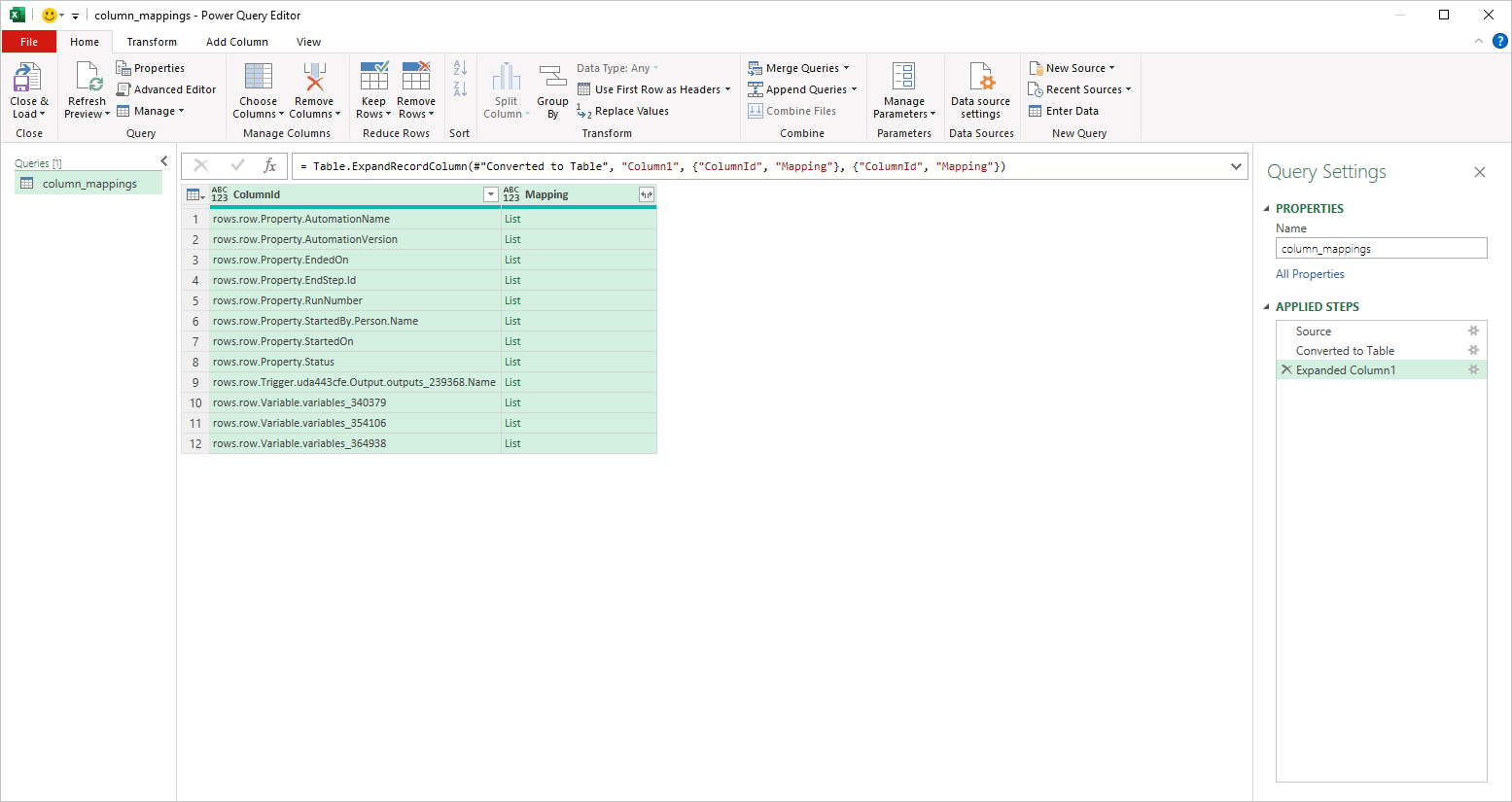Viewport: 1512px width, 802px height.
Task: Click Enter Data
Action: coord(1064,111)
